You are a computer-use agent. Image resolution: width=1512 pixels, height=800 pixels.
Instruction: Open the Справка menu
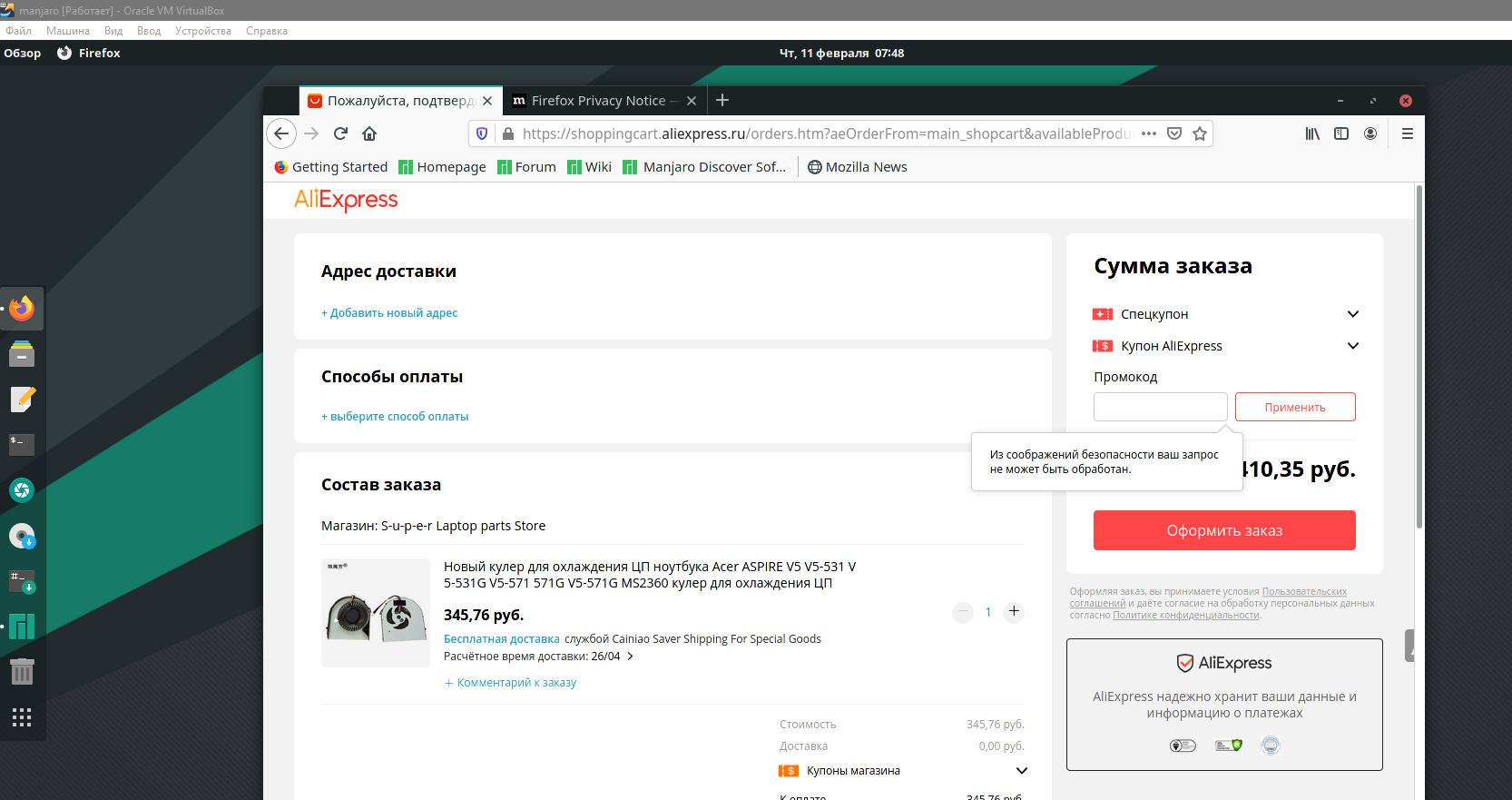click(267, 31)
